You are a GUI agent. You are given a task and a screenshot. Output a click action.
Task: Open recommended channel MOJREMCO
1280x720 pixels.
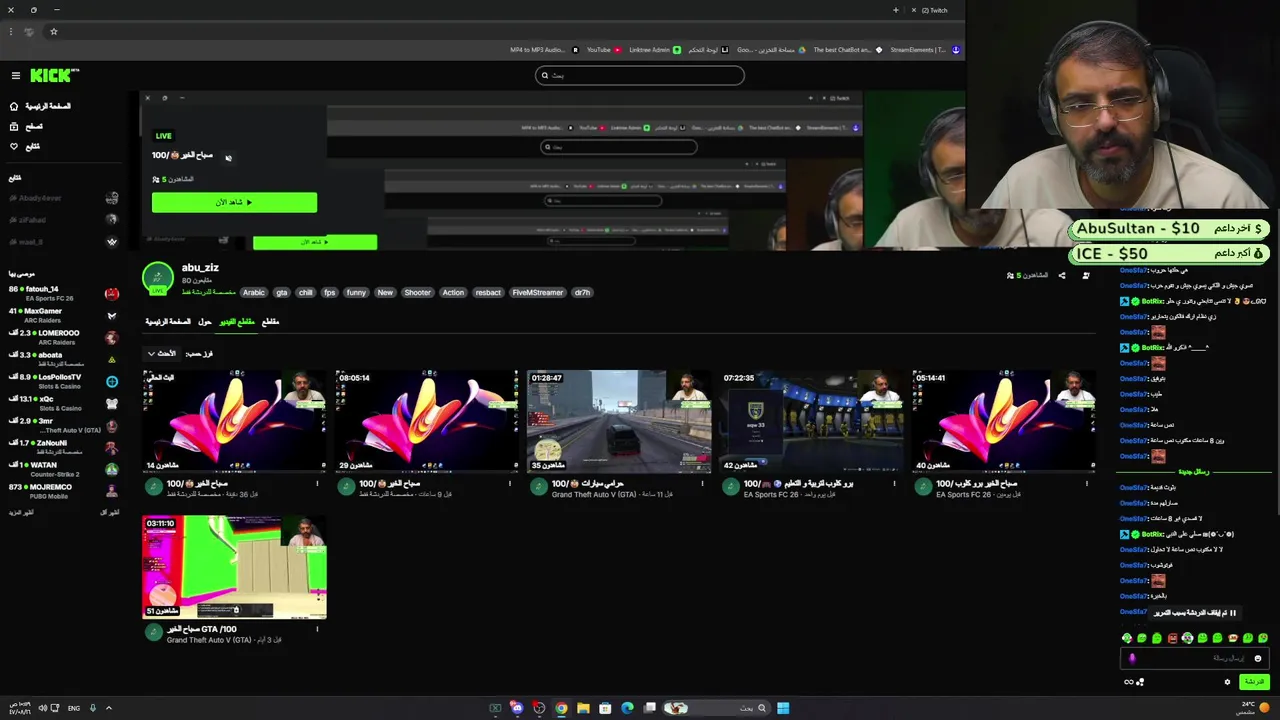click(x=62, y=491)
